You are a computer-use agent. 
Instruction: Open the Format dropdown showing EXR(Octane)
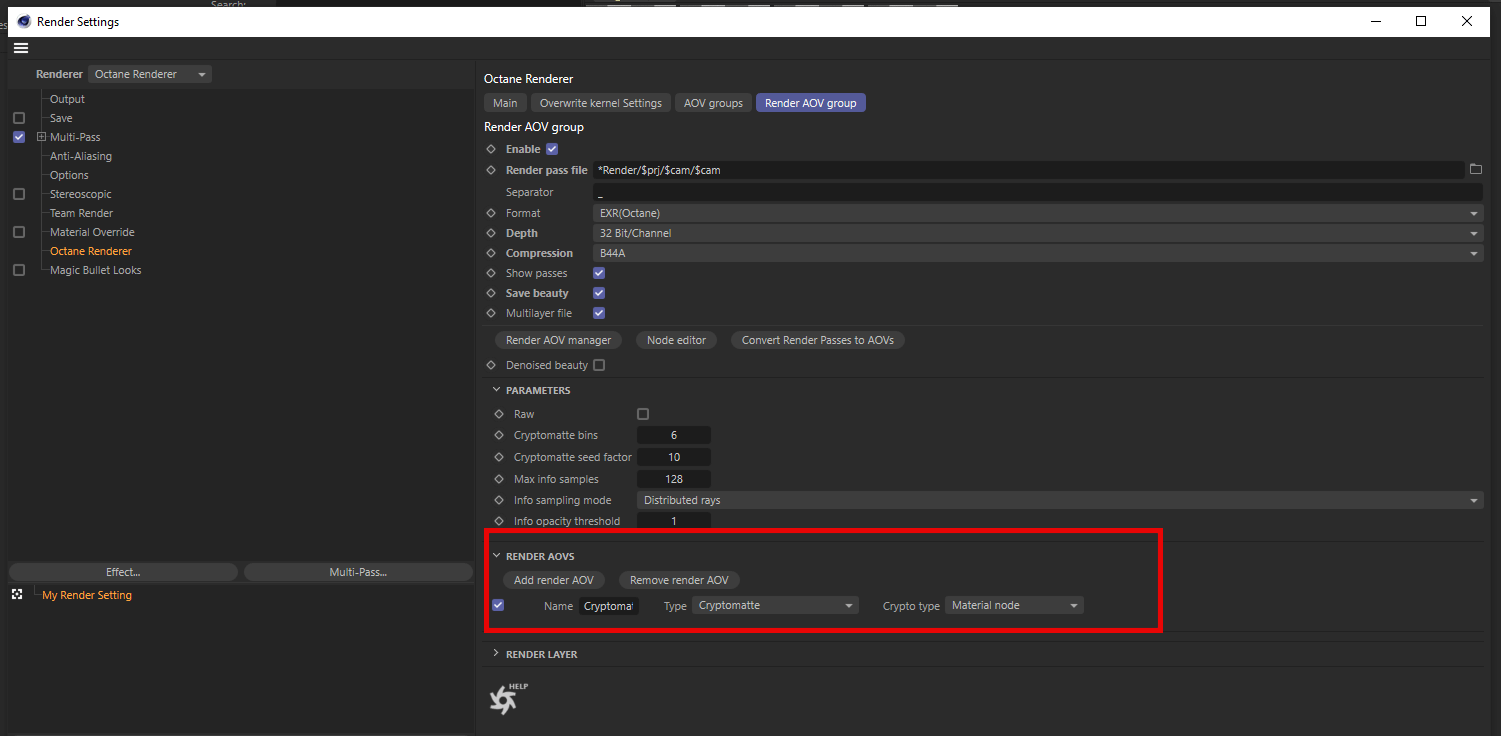tap(1038, 213)
